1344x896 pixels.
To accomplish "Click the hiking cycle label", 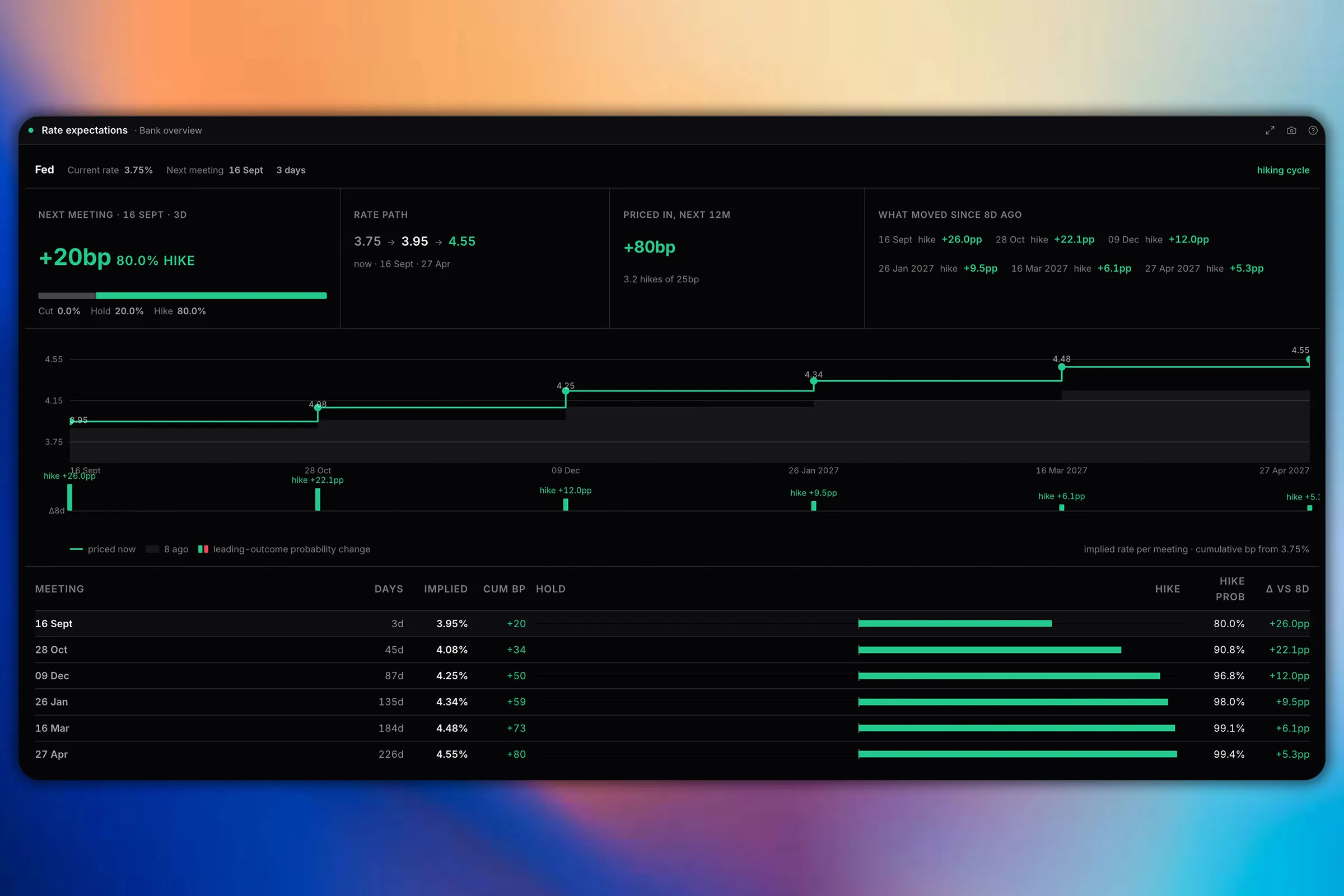I will (x=1283, y=170).
